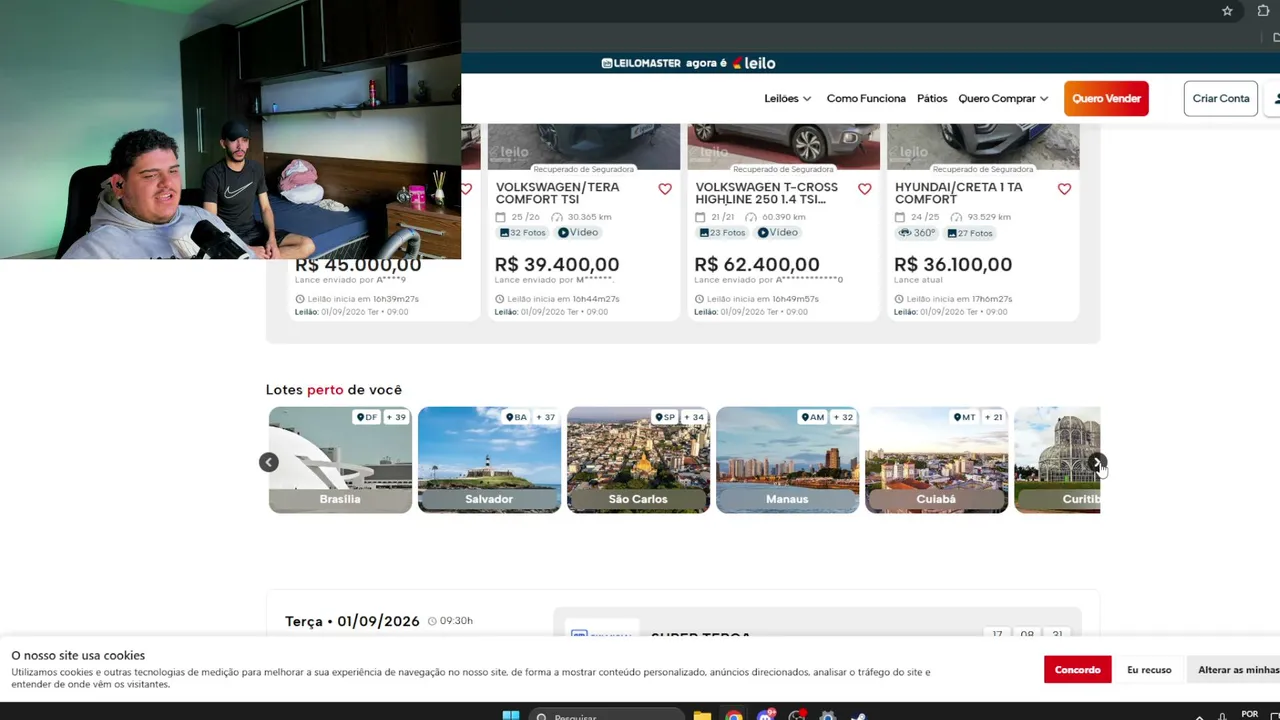Favorite the Volkswagen/Tera Comfort TSI lot
The width and height of the screenshot is (1280, 720).
665,189
